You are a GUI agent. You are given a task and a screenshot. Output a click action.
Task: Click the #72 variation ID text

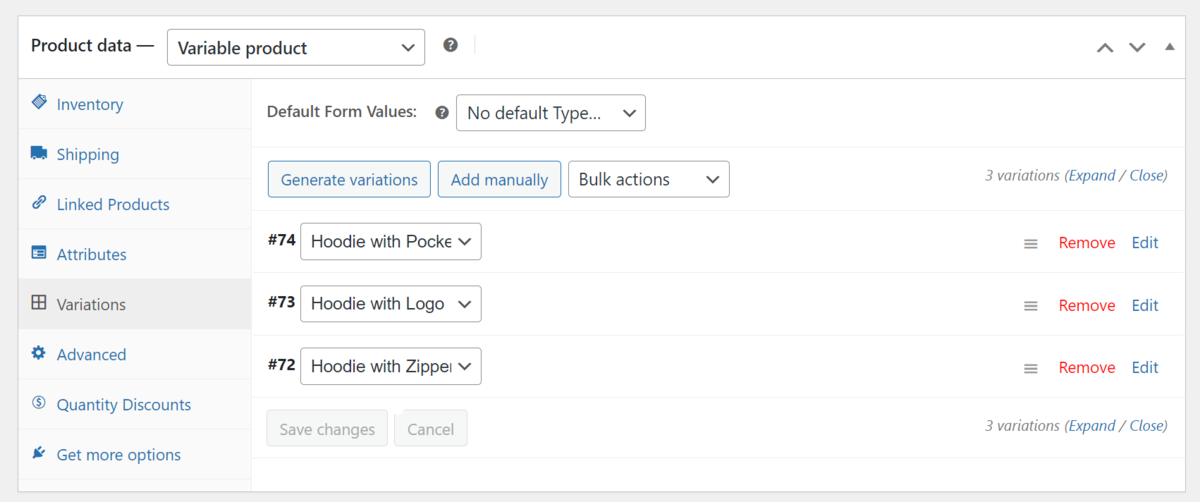(x=281, y=364)
